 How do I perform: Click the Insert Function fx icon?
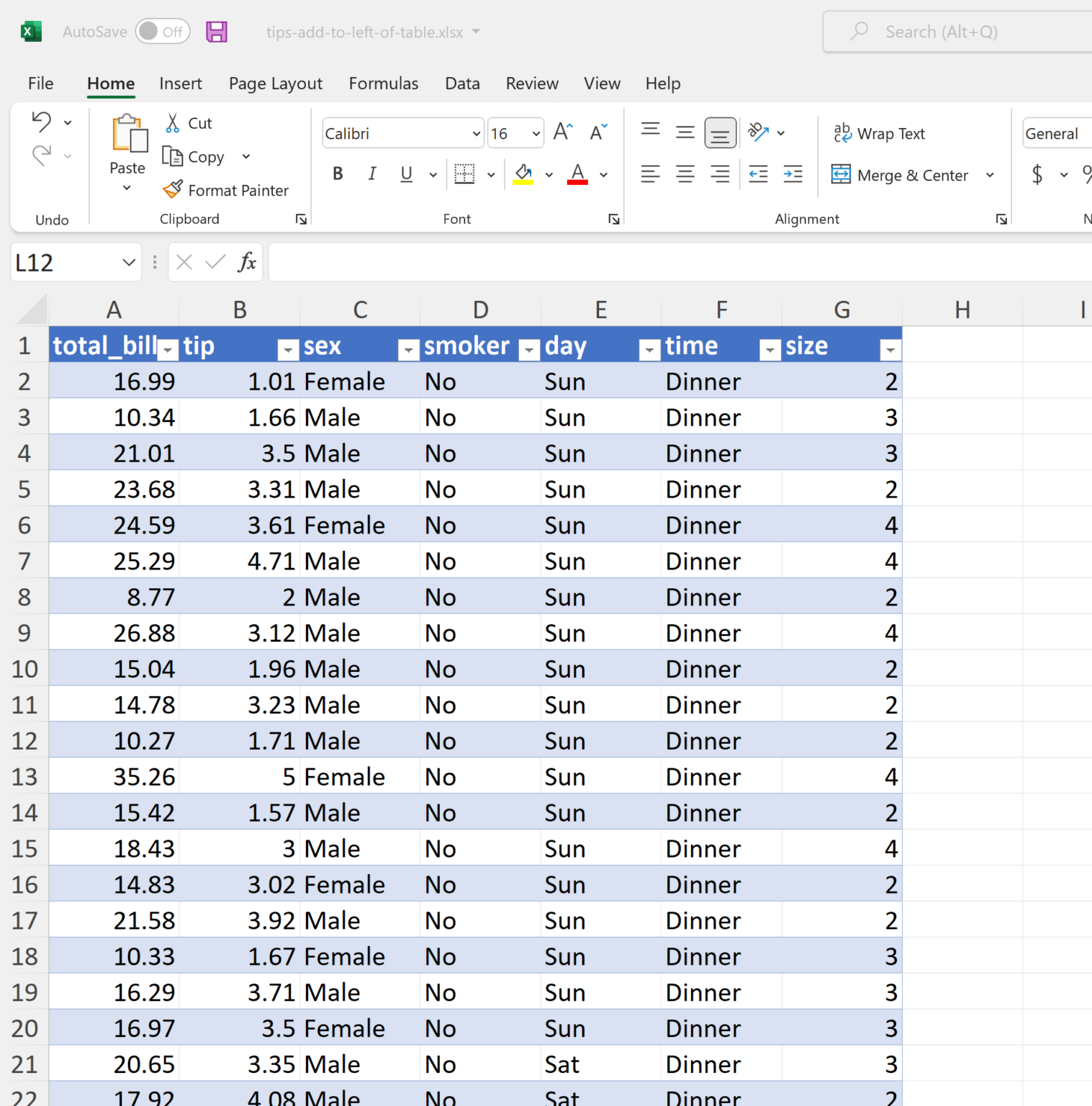pyautogui.click(x=246, y=263)
